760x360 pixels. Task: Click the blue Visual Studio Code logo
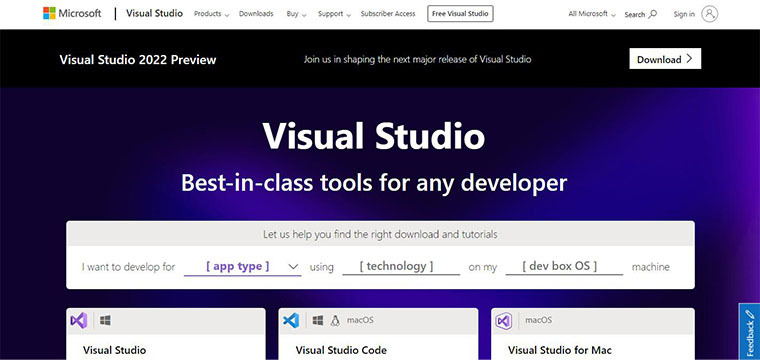click(291, 320)
